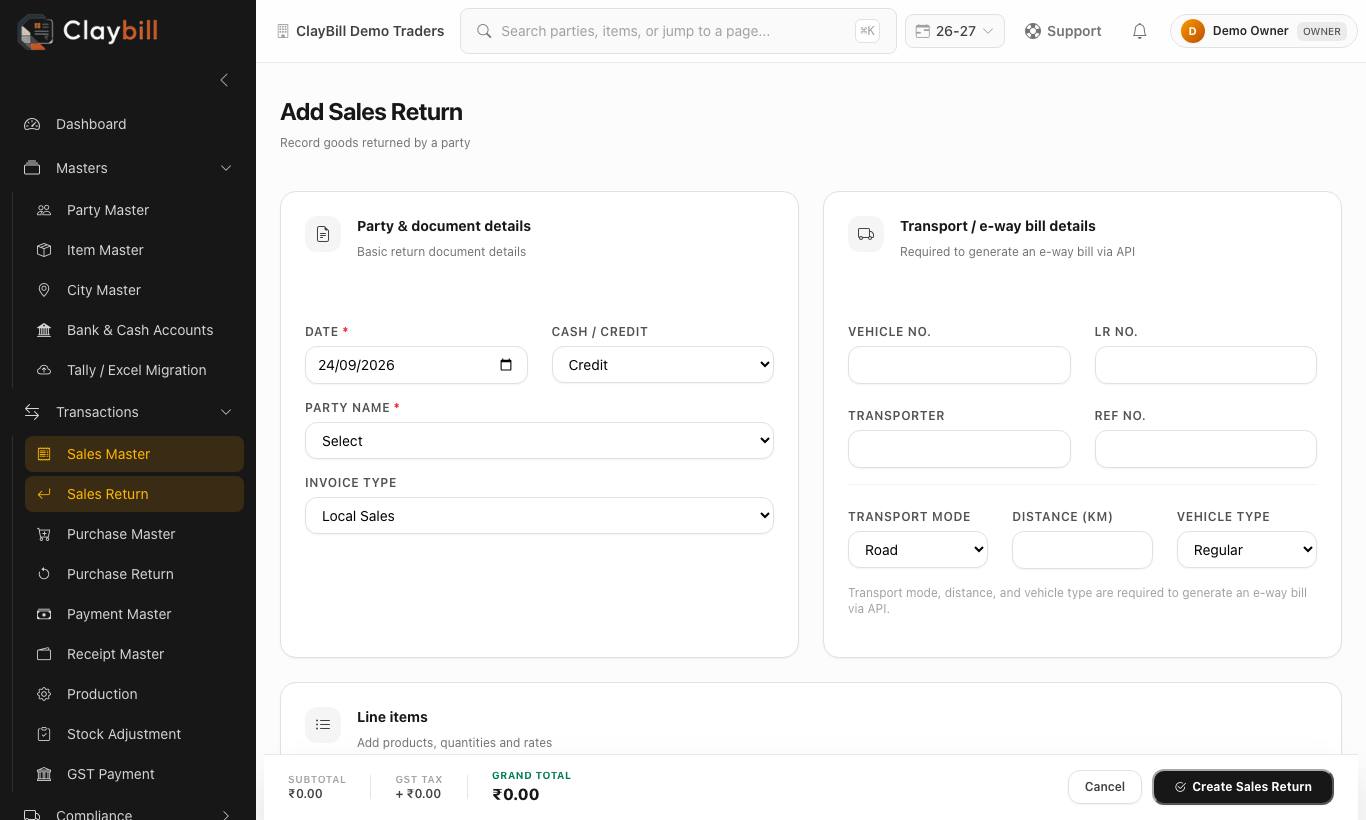This screenshot has height=820, width=1366.
Task: Click the City Master pin icon
Action: 44,290
